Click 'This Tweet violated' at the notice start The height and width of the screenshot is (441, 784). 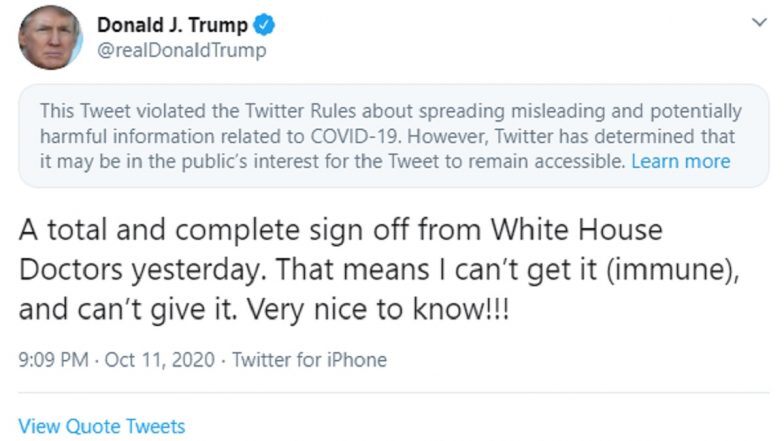tap(123, 111)
